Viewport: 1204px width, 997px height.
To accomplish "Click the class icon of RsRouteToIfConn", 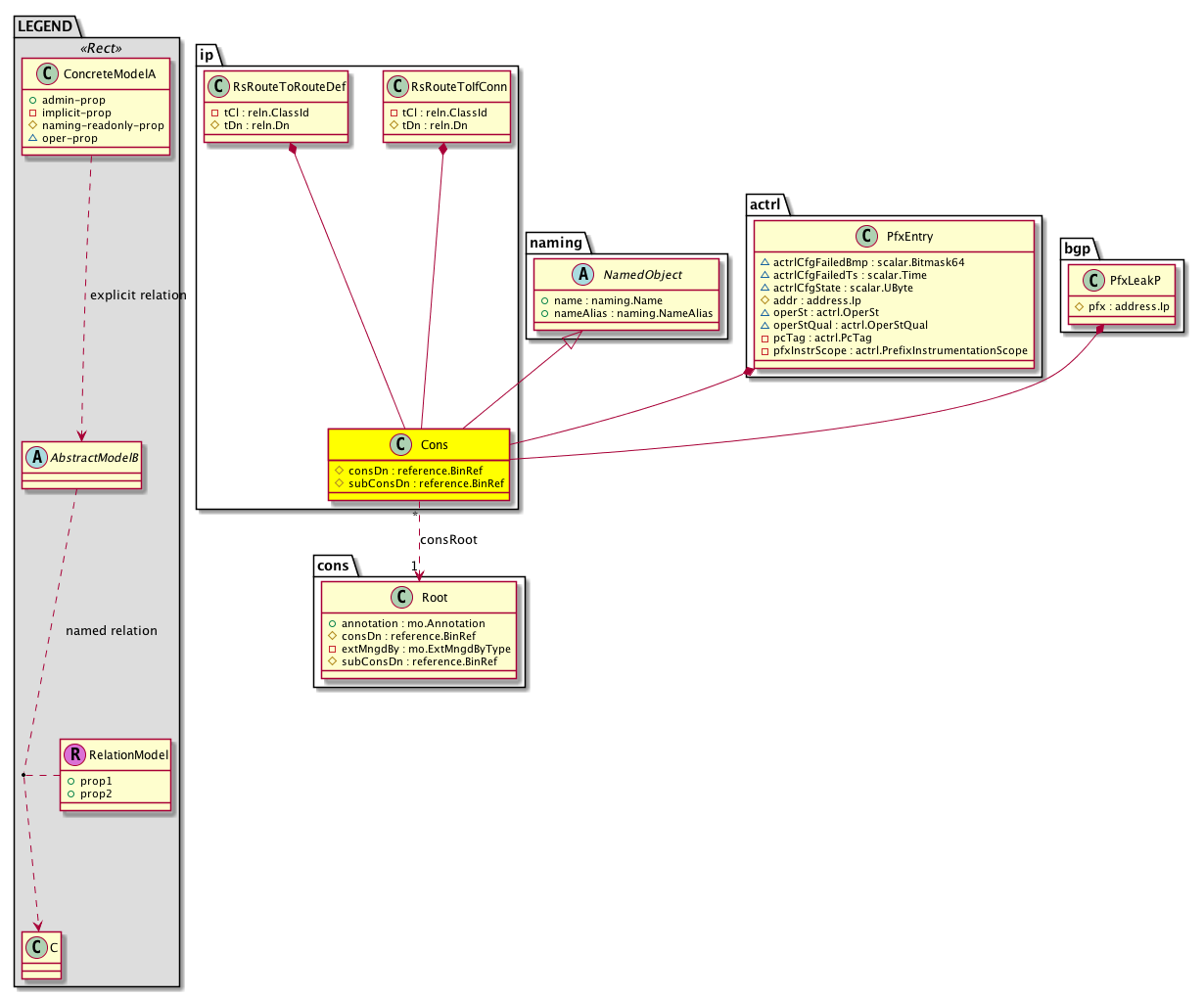I will tap(398, 86).
